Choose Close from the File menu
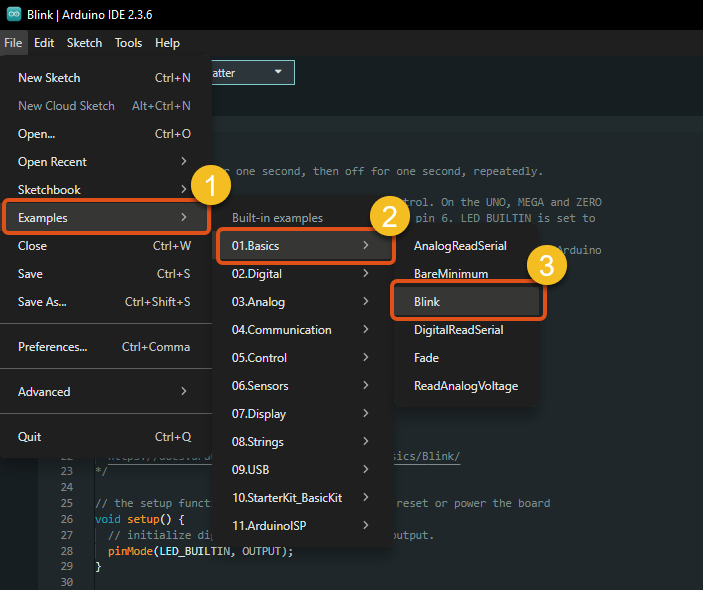703x590 pixels. (x=106, y=246)
